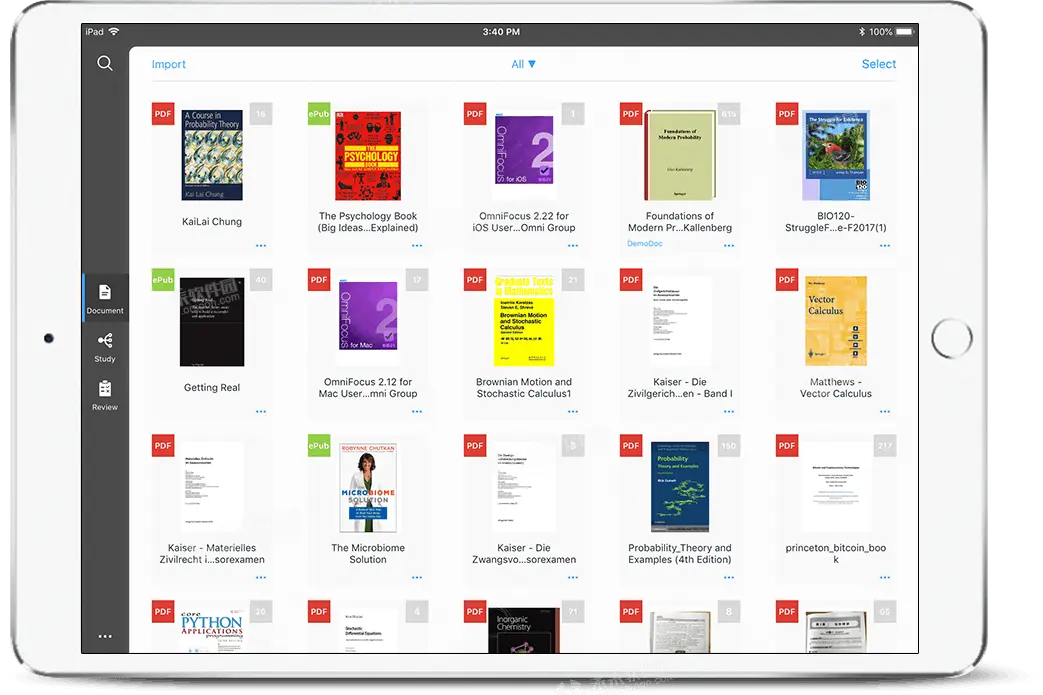Tap the Import button
This screenshot has height=695, width=1043.
tap(168, 65)
